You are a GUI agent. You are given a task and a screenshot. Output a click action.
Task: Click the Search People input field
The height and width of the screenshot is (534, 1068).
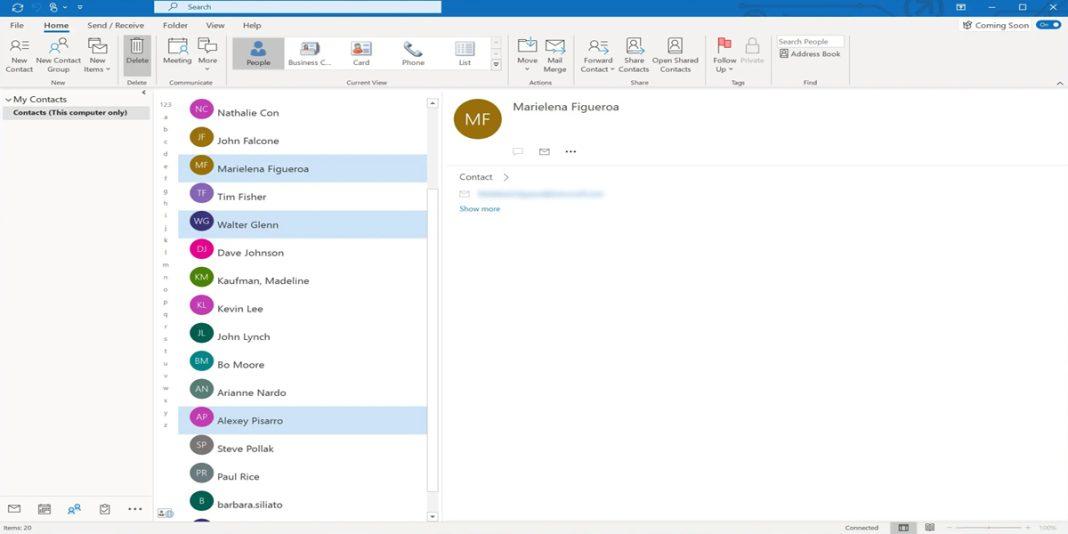810,42
